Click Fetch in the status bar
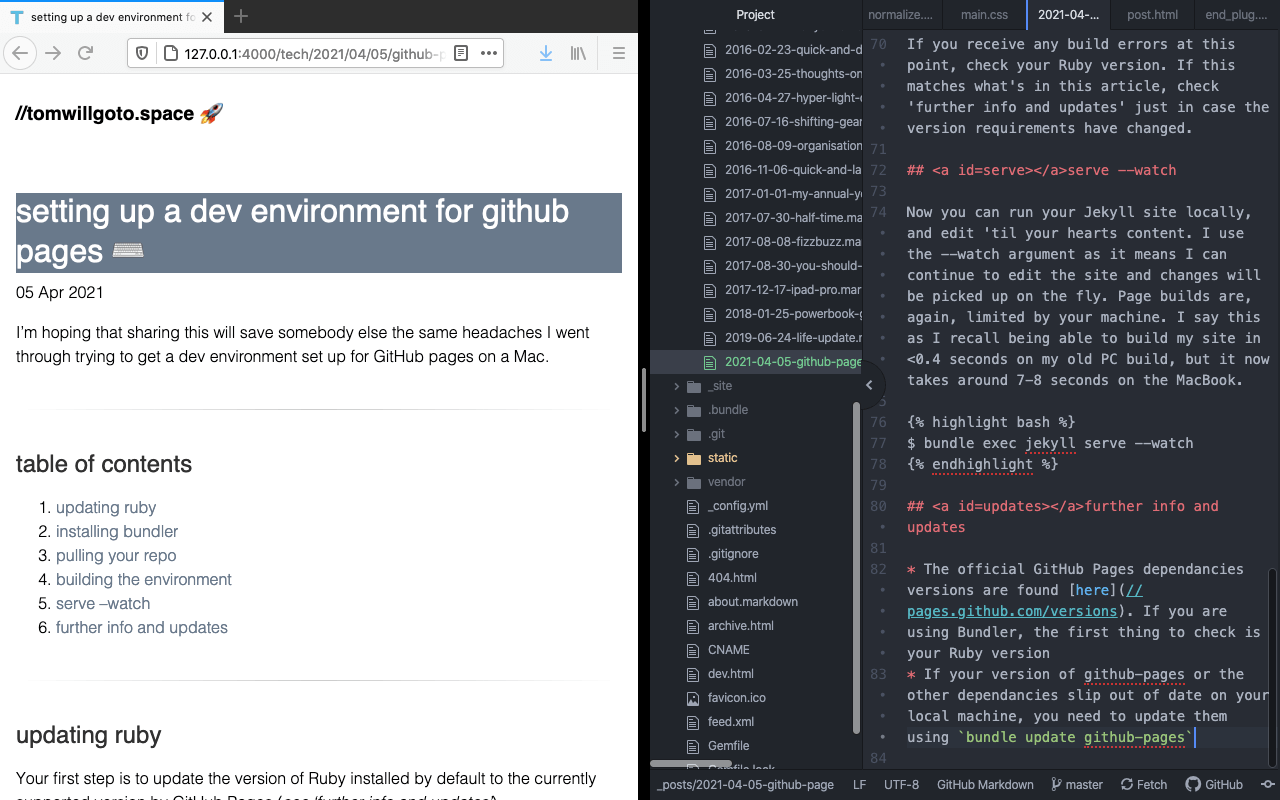 [x=1144, y=785]
